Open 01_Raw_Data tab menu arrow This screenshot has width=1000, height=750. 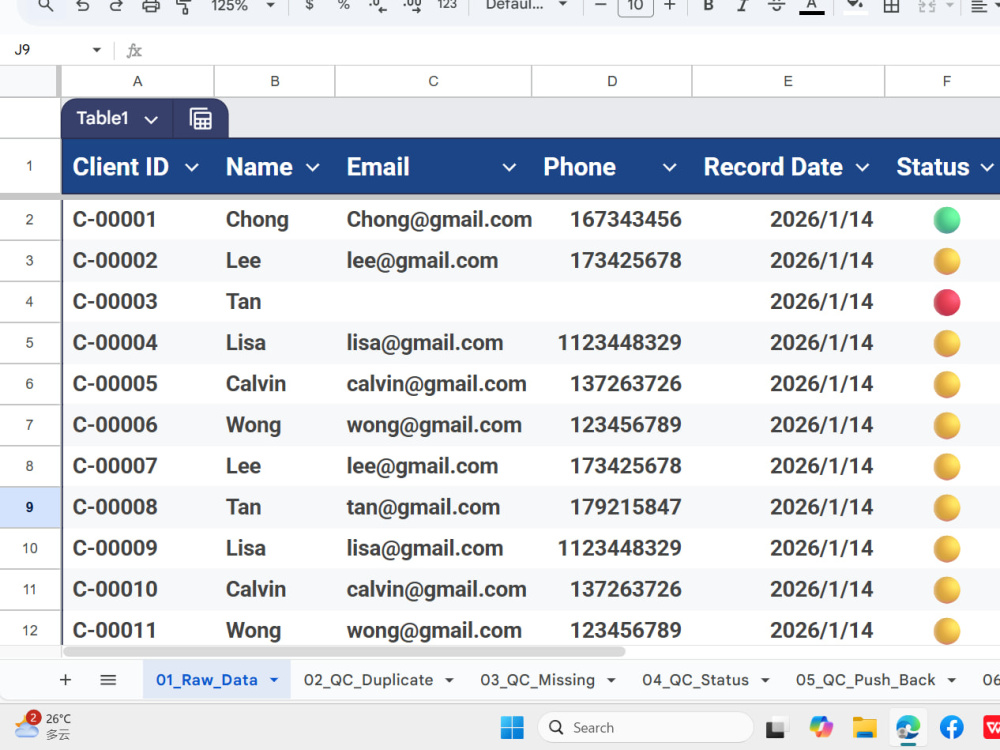pyautogui.click(x=274, y=680)
